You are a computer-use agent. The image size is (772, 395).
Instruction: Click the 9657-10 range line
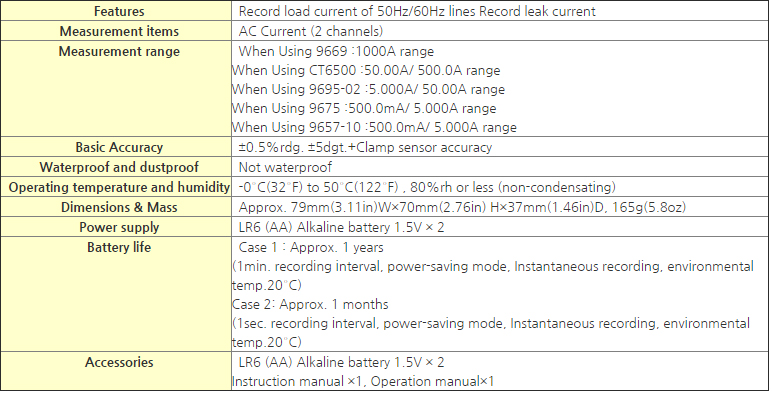click(374, 128)
